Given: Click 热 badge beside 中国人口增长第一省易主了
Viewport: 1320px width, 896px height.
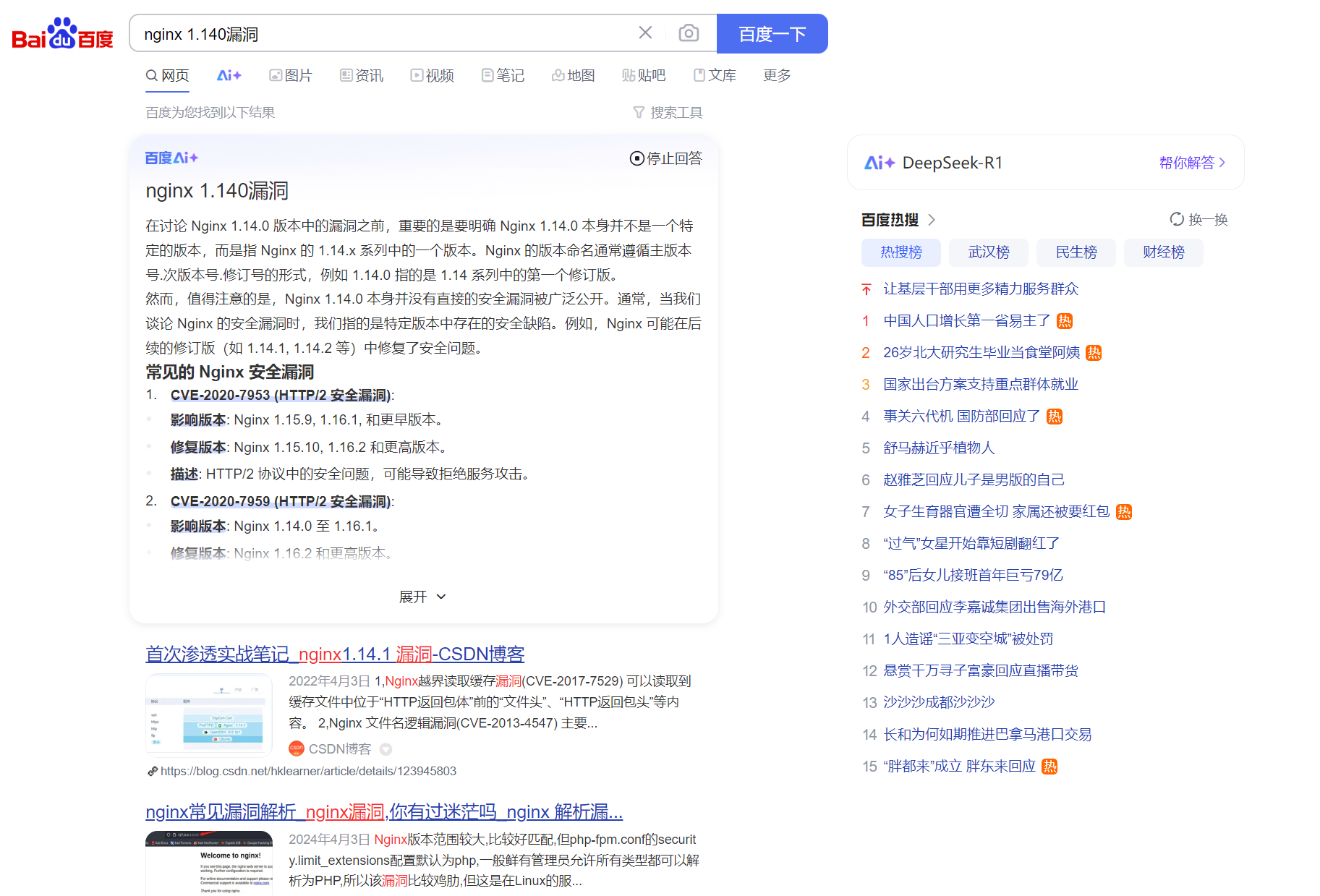Looking at the screenshot, I should [x=1065, y=321].
